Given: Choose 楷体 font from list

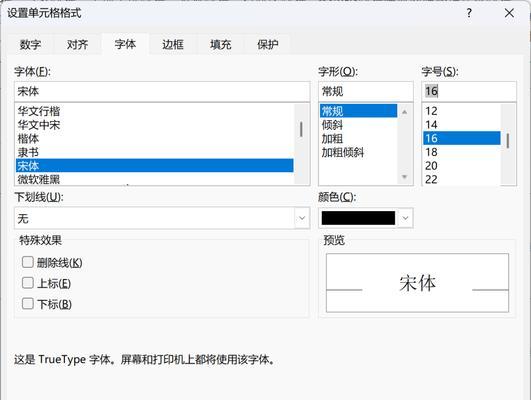Looking at the screenshot, I should [x=155, y=139].
